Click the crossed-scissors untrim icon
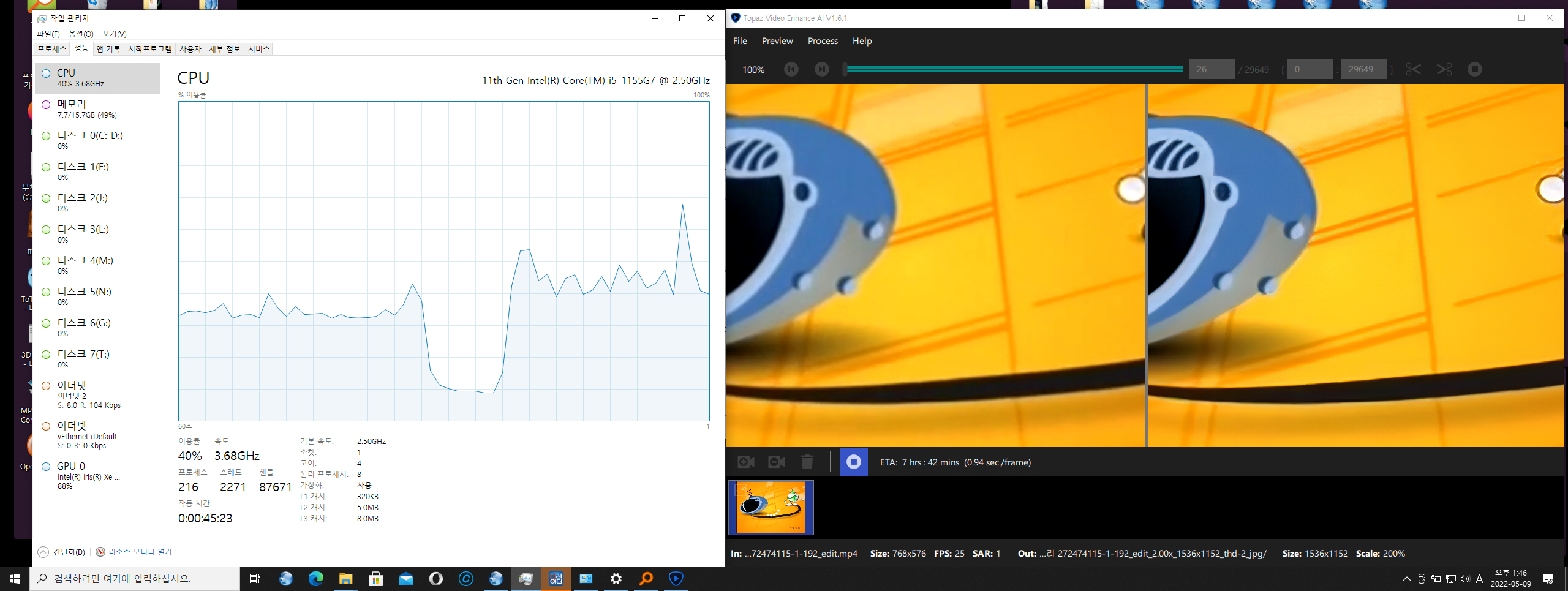The image size is (1568, 591). click(1444, 69)
